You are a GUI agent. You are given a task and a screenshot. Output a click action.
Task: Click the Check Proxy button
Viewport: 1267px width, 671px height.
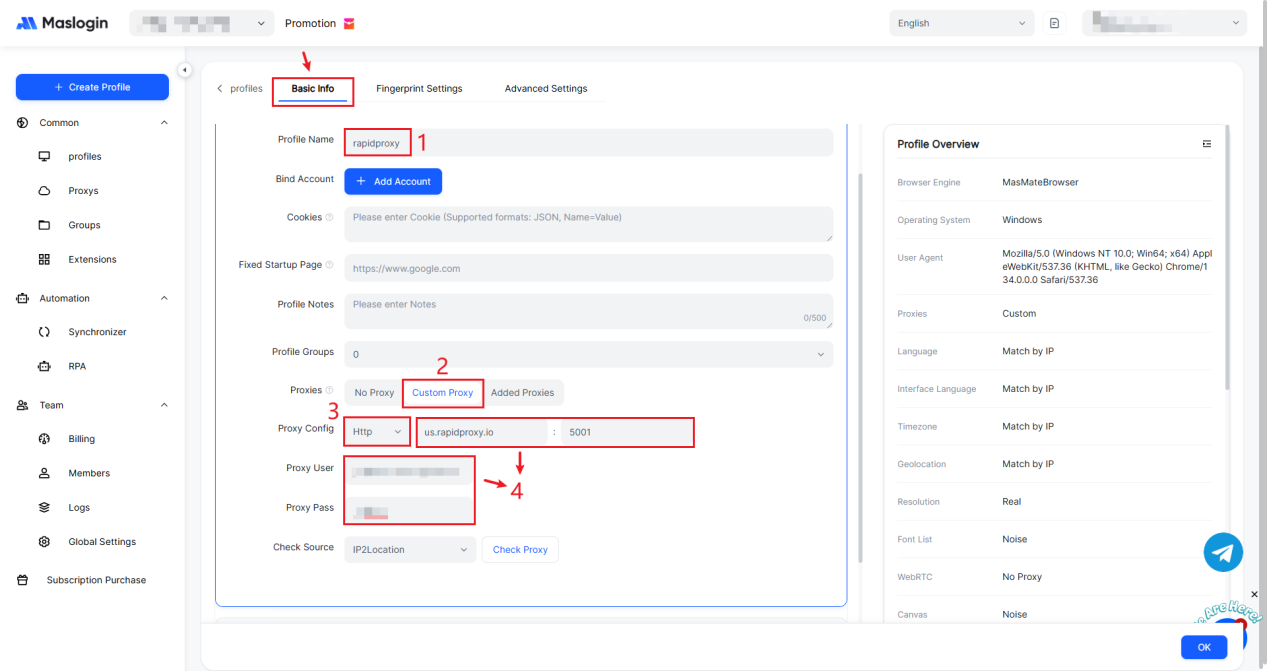[x=520, y=550]
